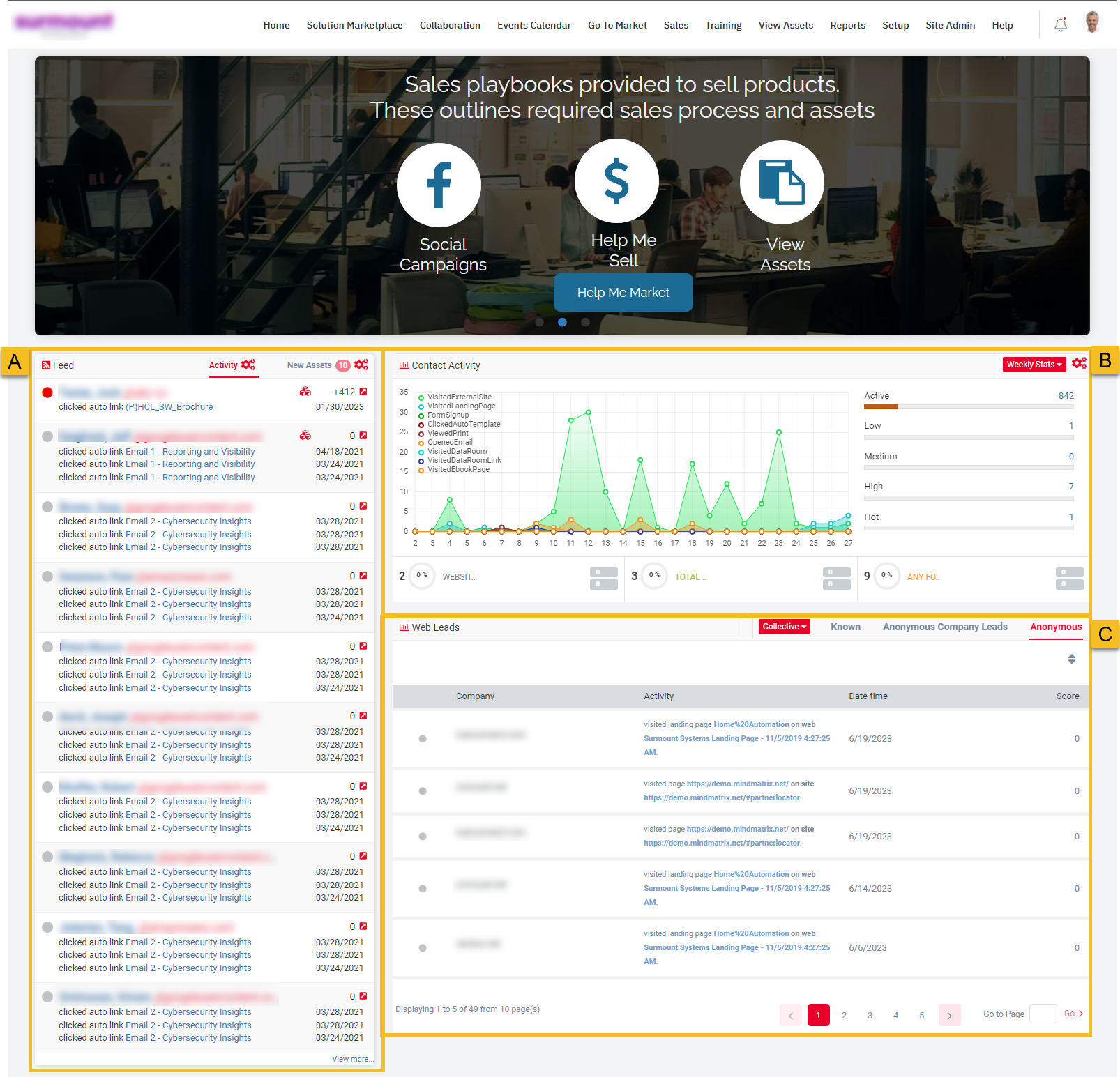
Task: Open Collaboration in the navigation bar
Action: pyautogui.click(x=450, y=25)
